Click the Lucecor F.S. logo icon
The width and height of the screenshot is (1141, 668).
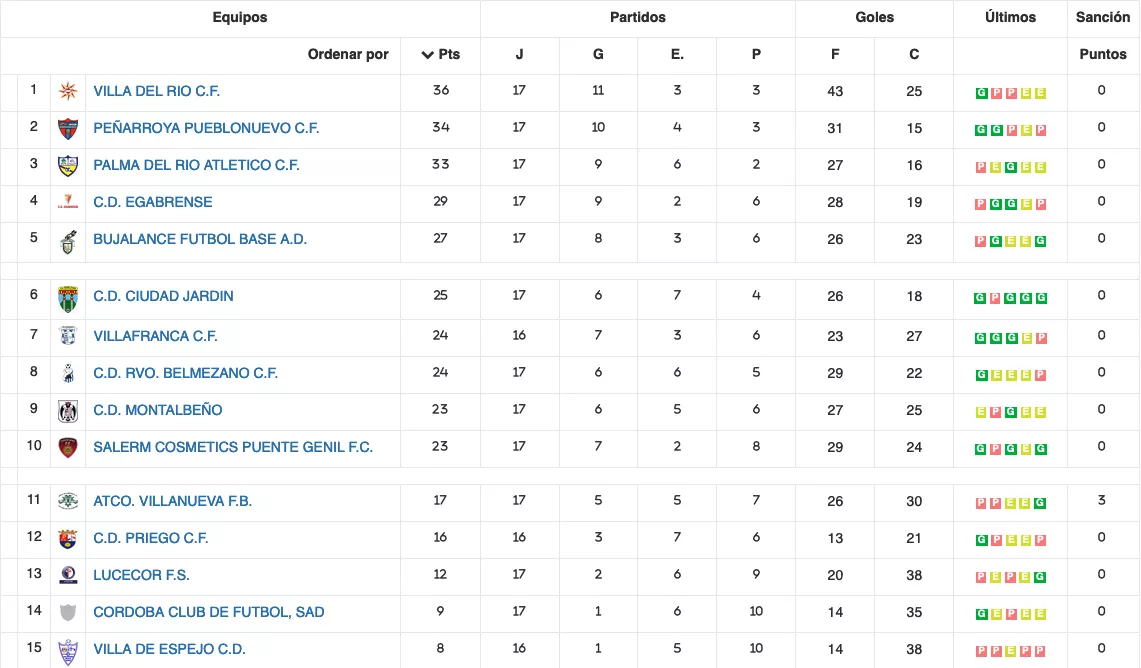68,575
